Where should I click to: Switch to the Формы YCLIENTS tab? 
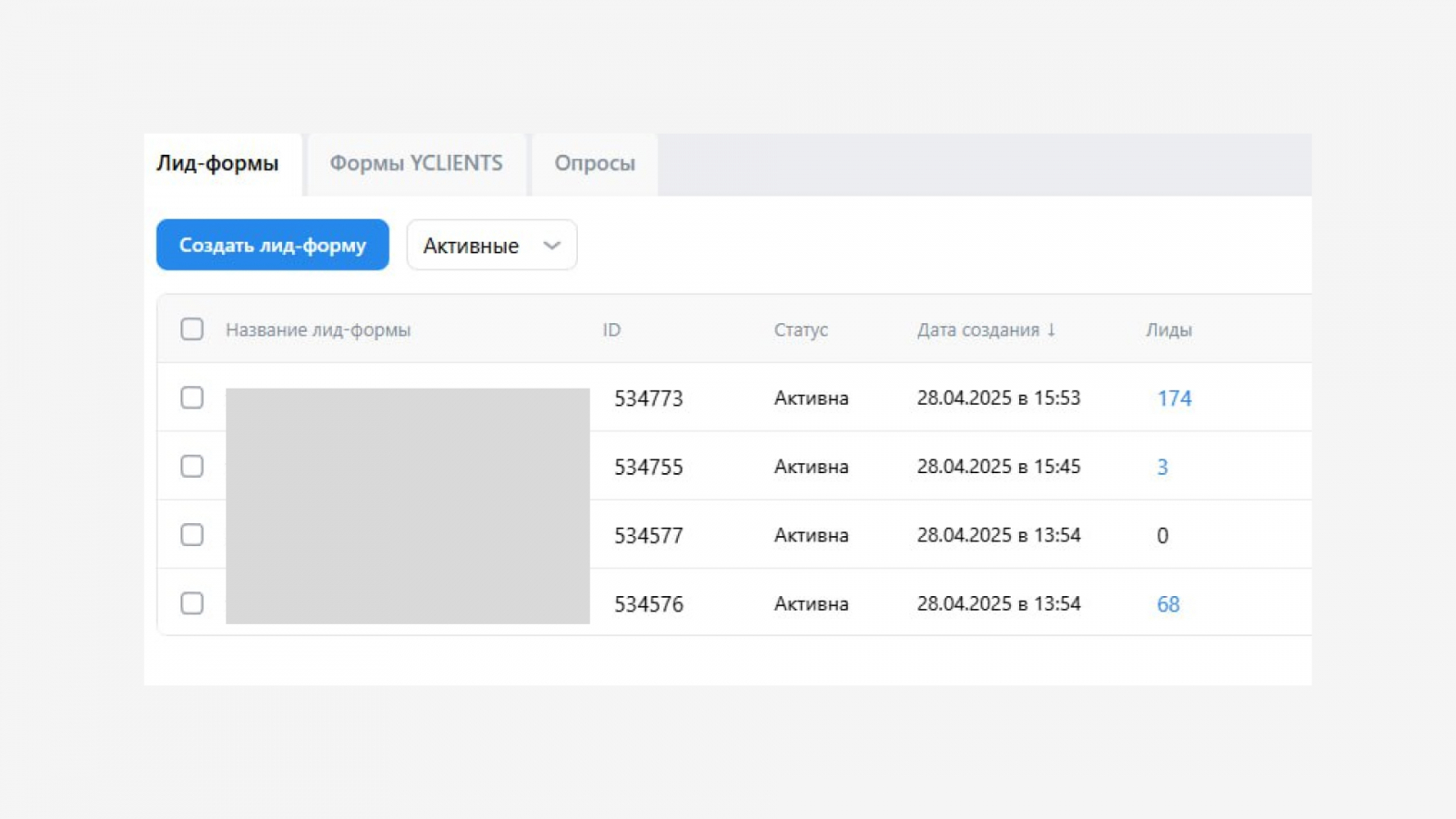coord(416,164)
